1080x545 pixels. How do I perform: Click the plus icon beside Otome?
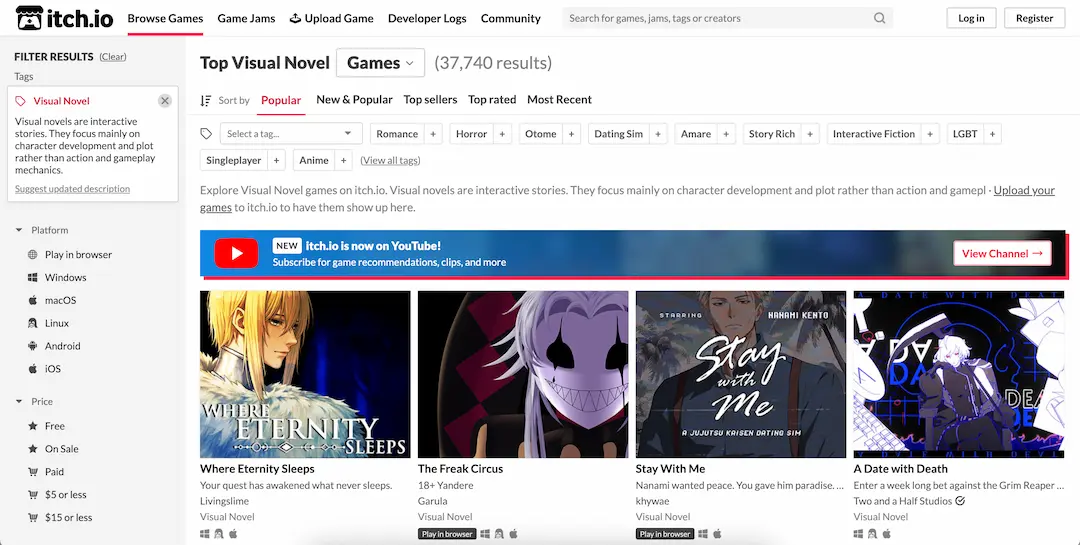(572, 134)
